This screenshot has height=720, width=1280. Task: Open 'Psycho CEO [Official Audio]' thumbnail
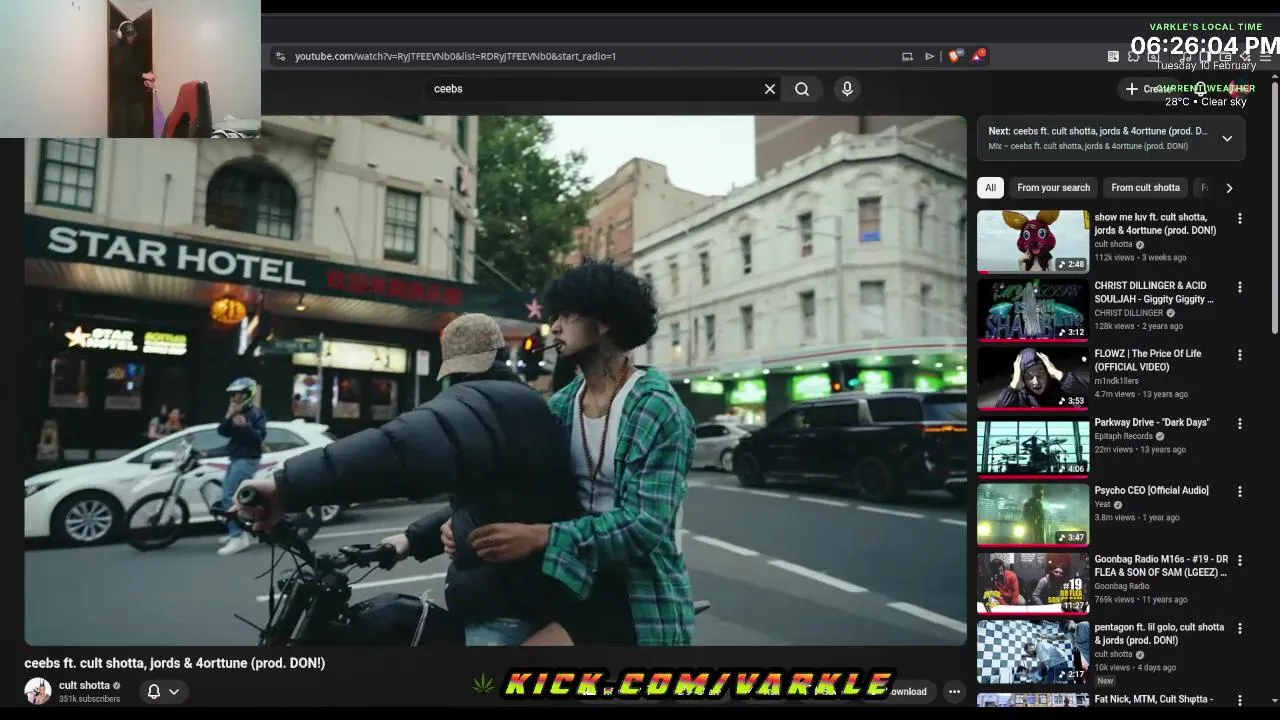1033,515
